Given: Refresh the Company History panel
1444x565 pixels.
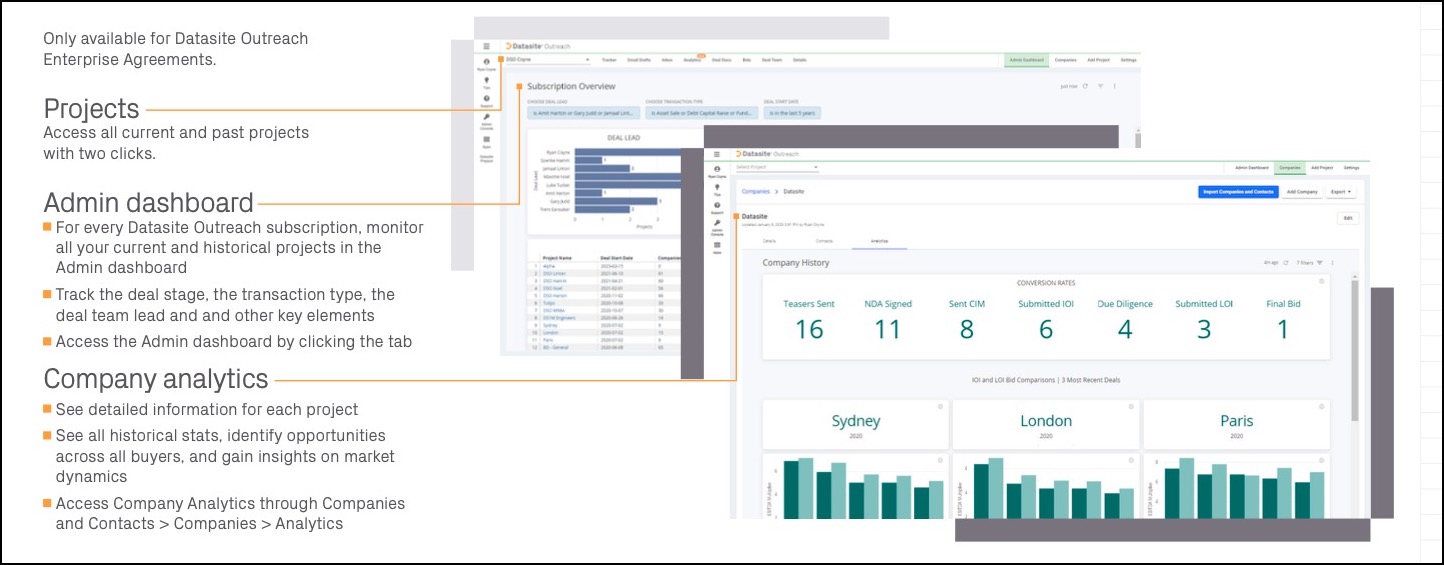Looking at the screenshot, I should 1285,263.
